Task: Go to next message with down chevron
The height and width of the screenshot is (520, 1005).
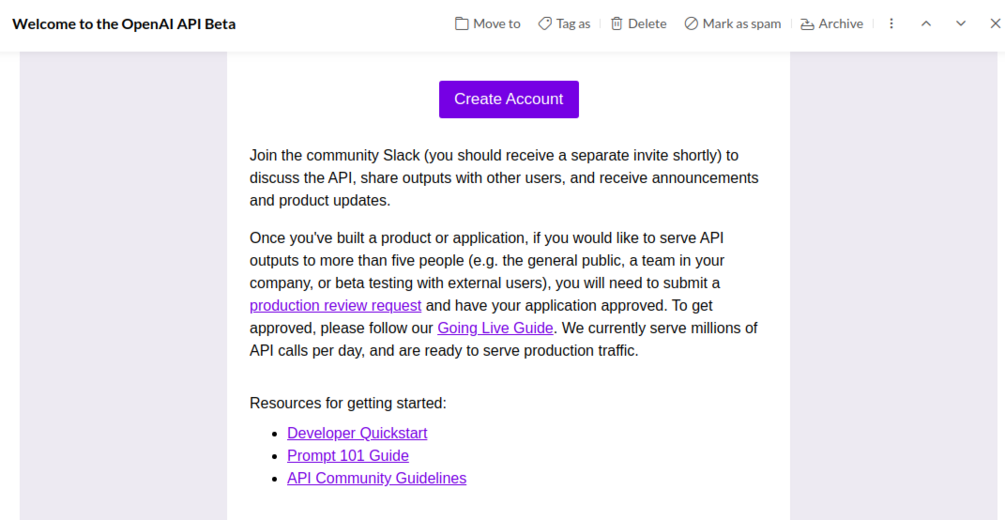Action: click(961, 24)
